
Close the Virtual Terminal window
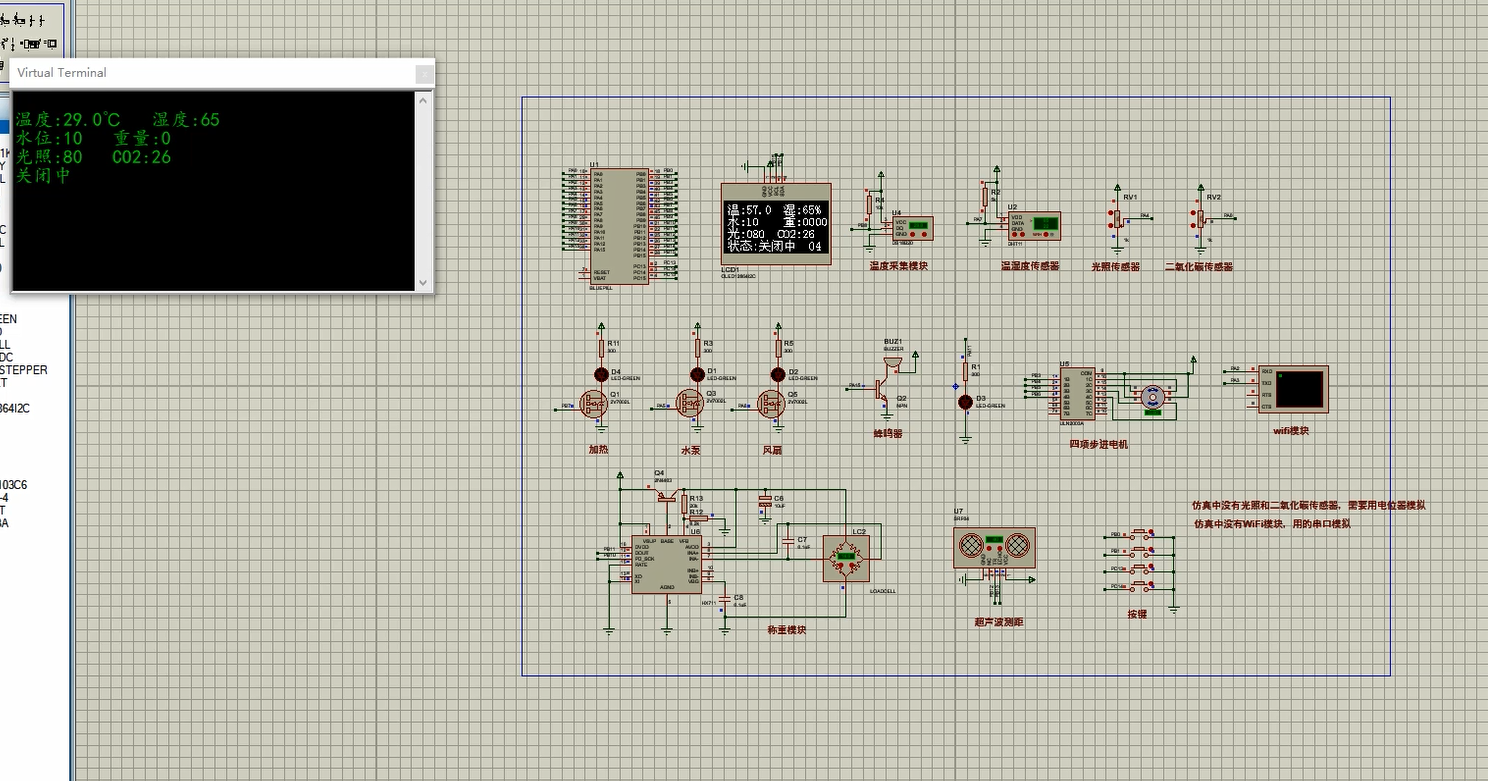coord(424,73)
